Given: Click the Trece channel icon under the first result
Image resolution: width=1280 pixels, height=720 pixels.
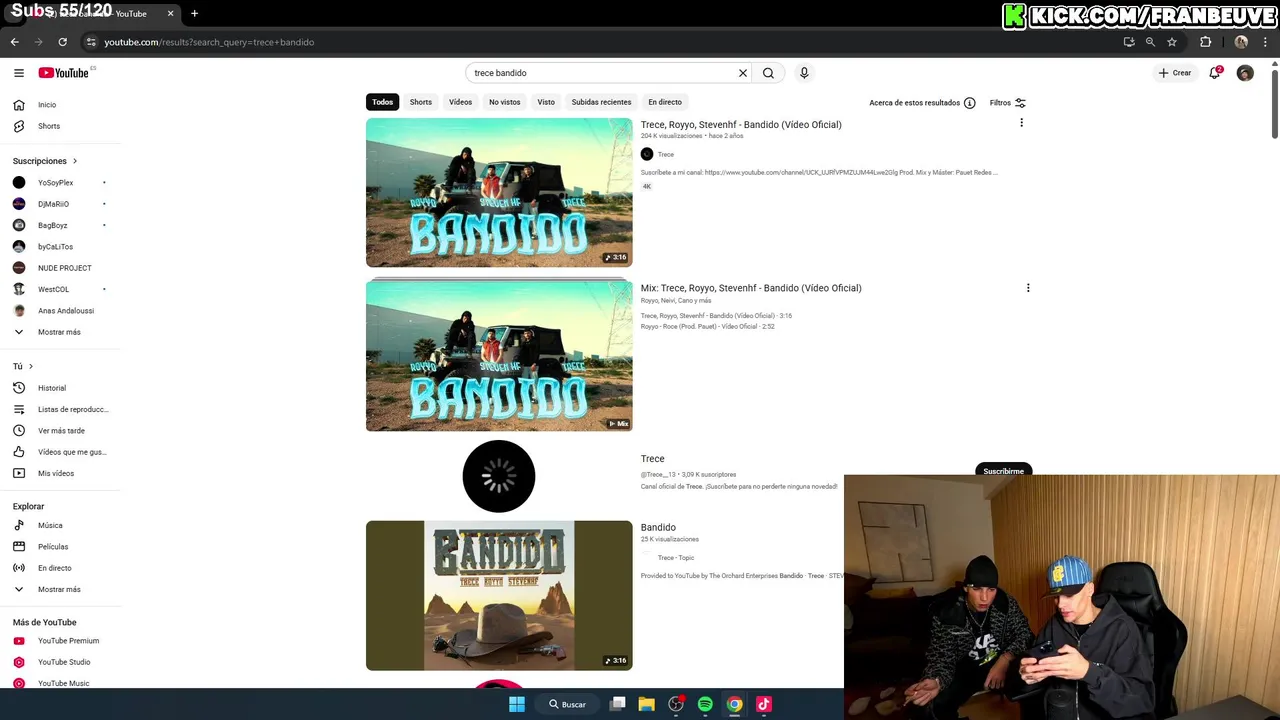Looking at the screenshot, I should point(647,154).
